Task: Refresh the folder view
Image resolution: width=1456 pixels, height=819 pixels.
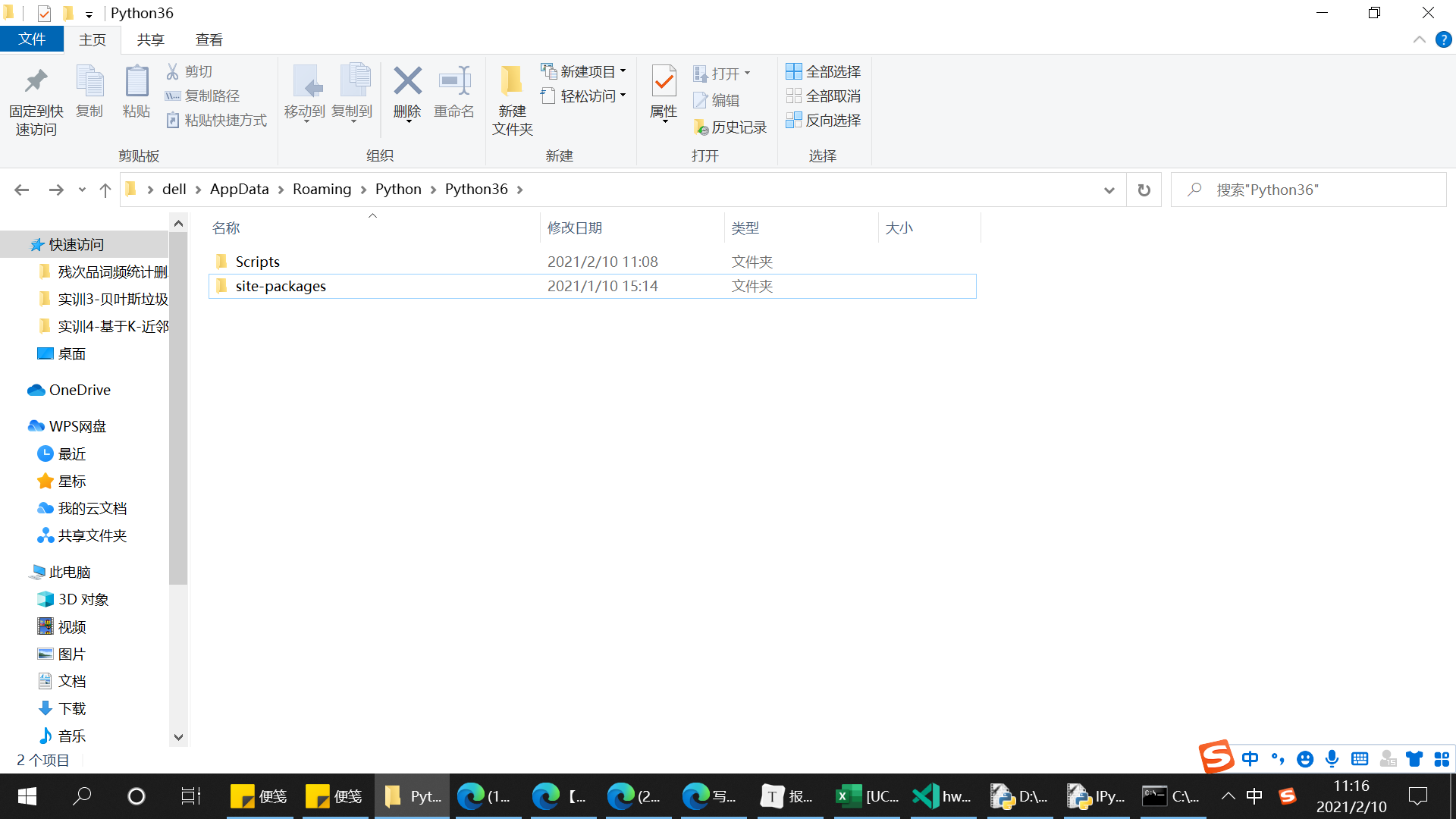Action: coord(1144,190)
